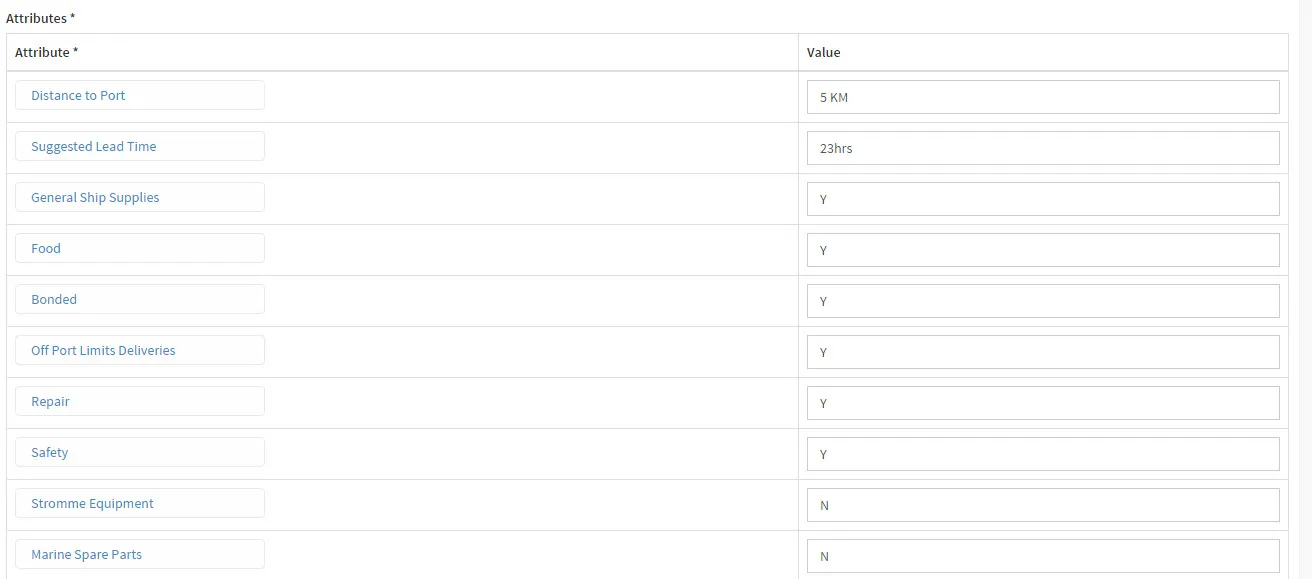Viewport: 1312px width, 579px height.
Task: Select the Safety attribute field
Action: tap(140, 453)
